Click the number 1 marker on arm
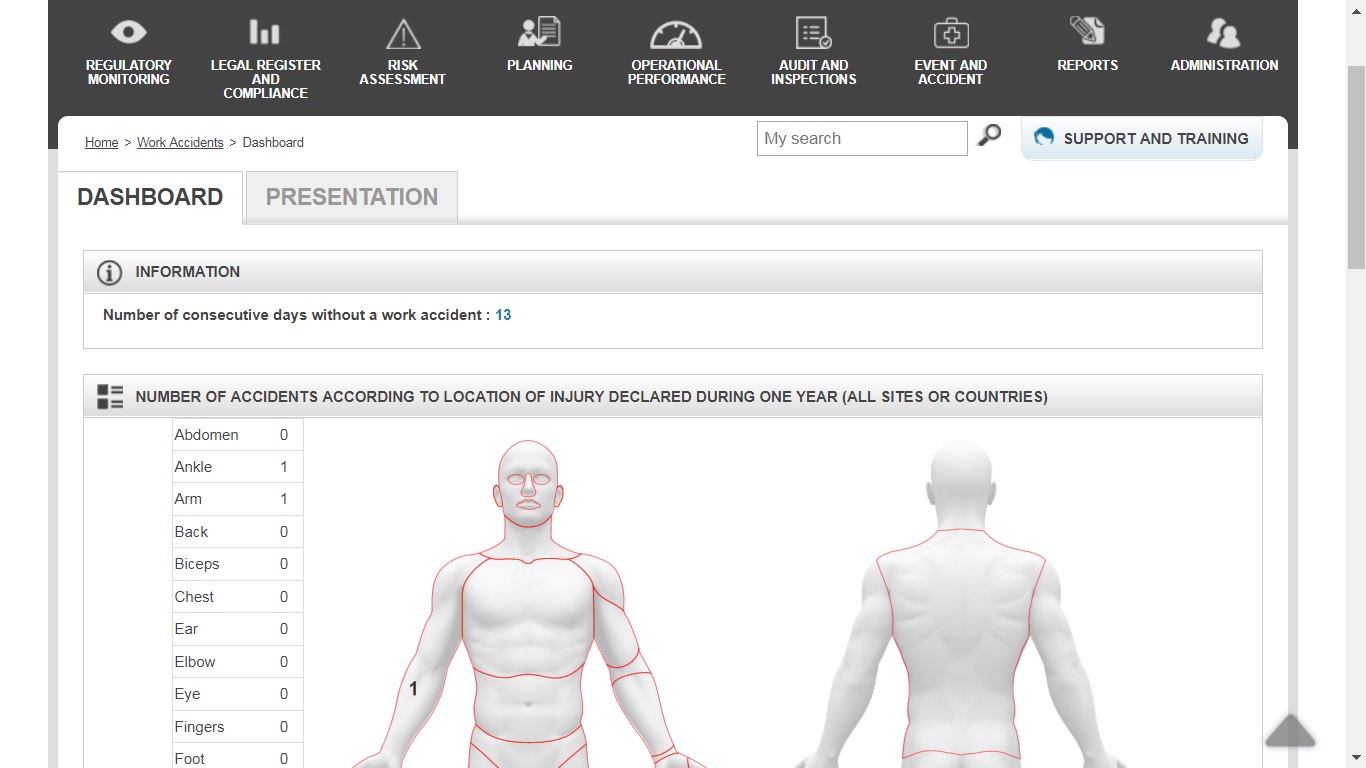 (413, 689)
